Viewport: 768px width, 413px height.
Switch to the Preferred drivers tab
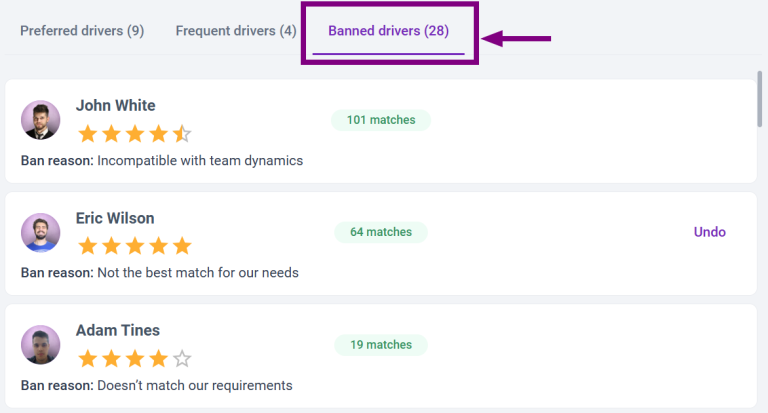[x=82, y=31]
